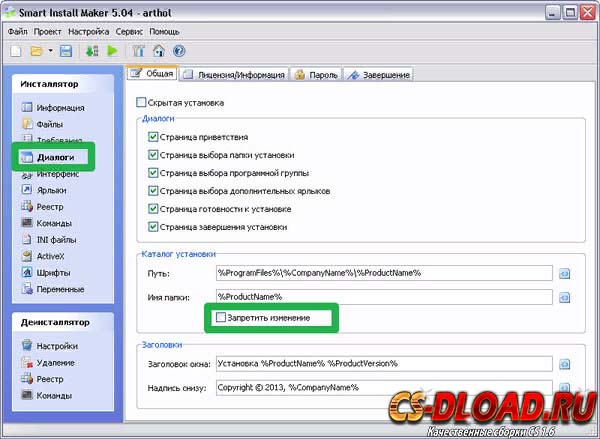Select Файлы in the installer sidebar
The image size is (600, 439).
pos(42,124)
